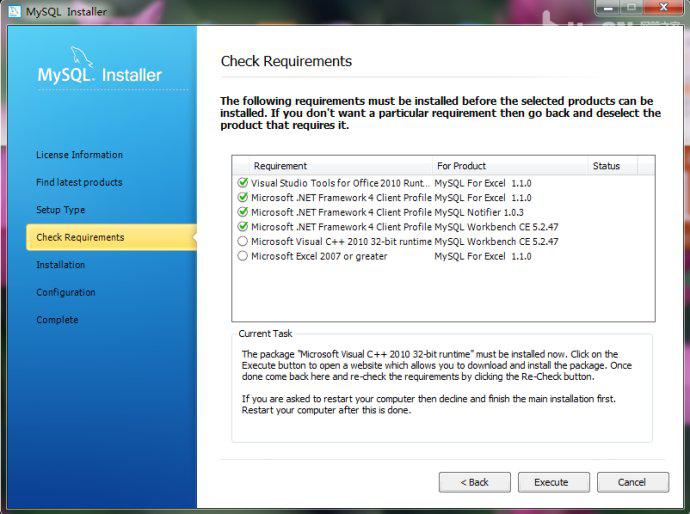Image resolution: width=690 pixels, height=514 pixels.
Task: Select the row 'Visual Studio Tools for Office 2010 Runt...'
Action: pos(443,183)
